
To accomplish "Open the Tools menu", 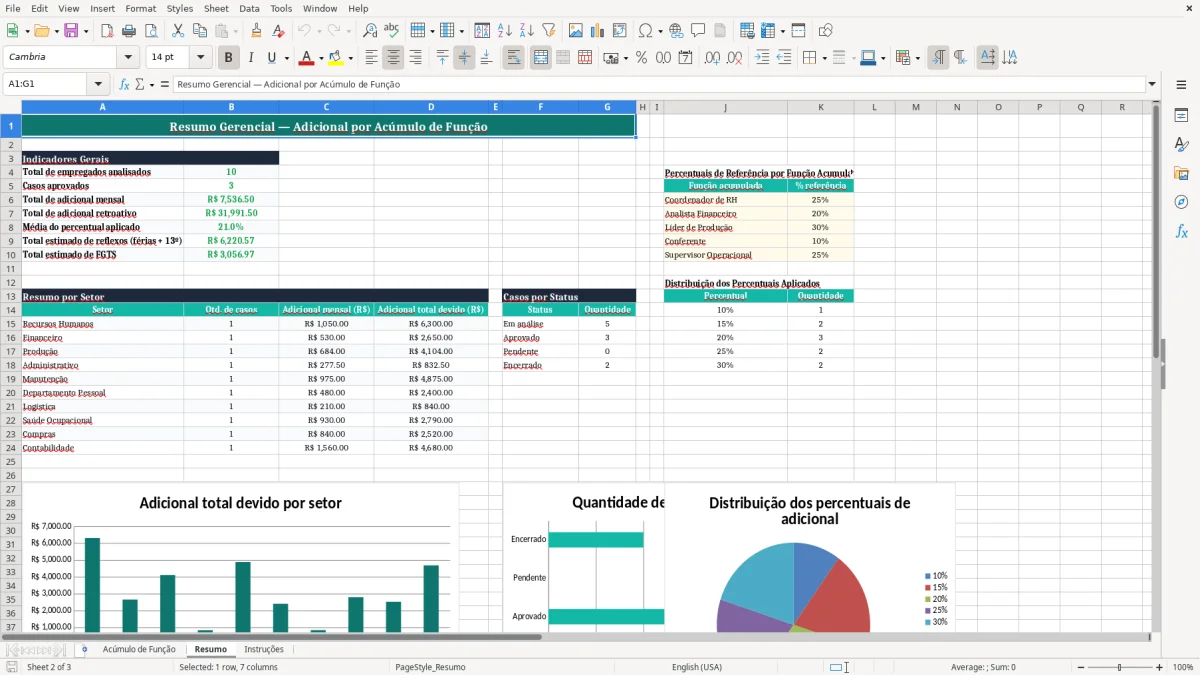I will pyautogui.click(x=281, y=8).
